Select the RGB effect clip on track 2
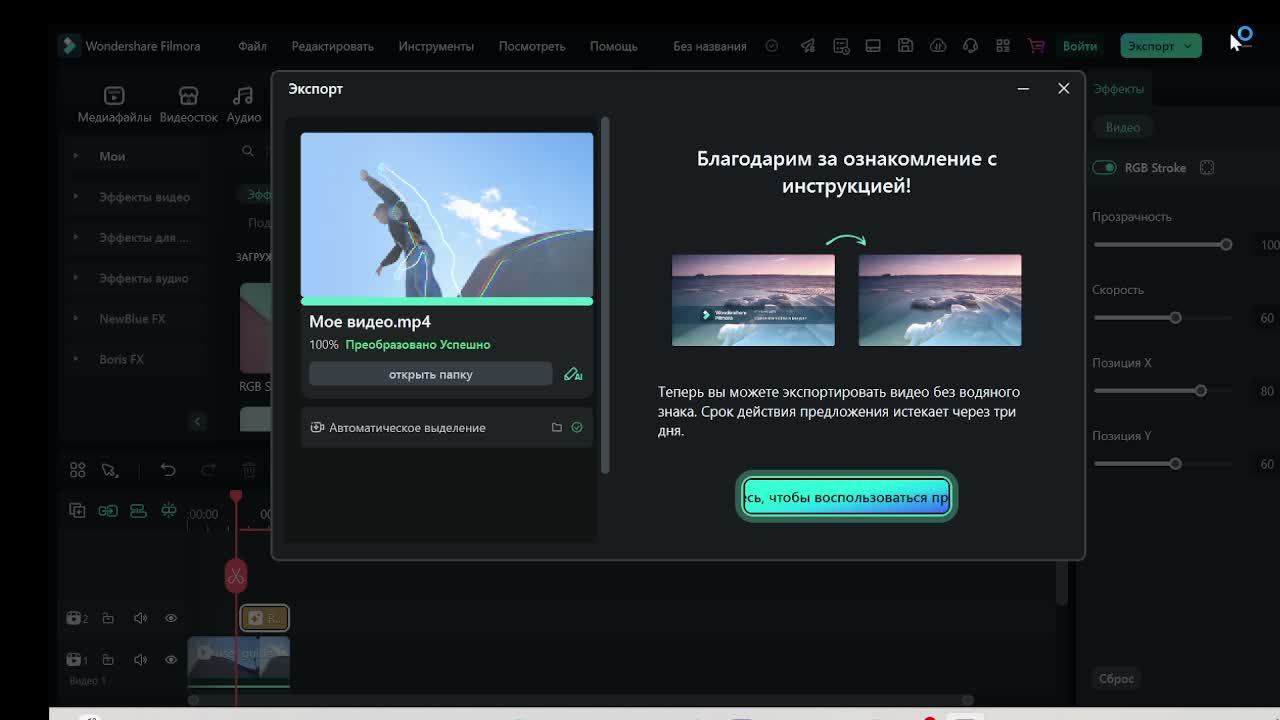 pos(264,618)
